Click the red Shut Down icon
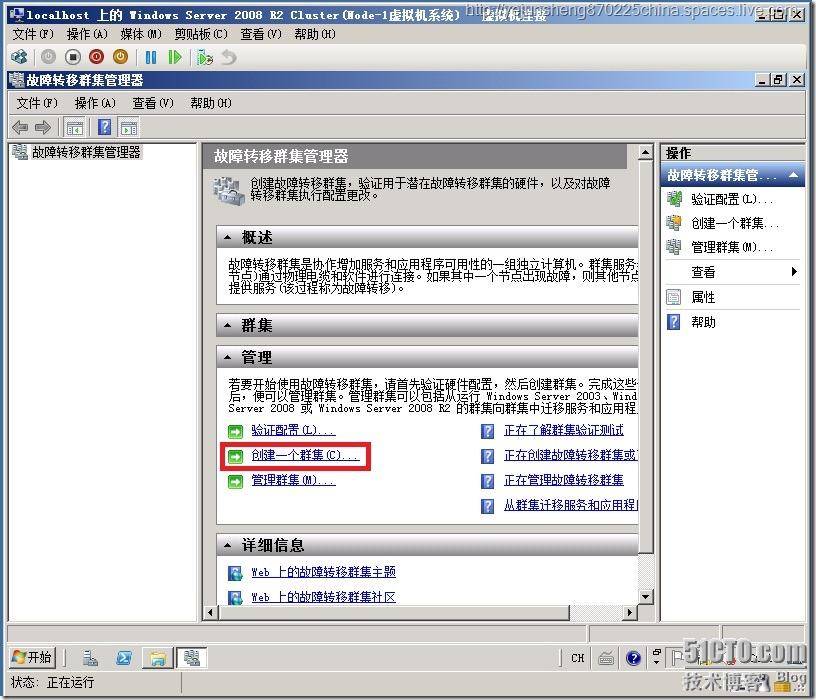This screenshot has width=816, height=700. point(97,57)
